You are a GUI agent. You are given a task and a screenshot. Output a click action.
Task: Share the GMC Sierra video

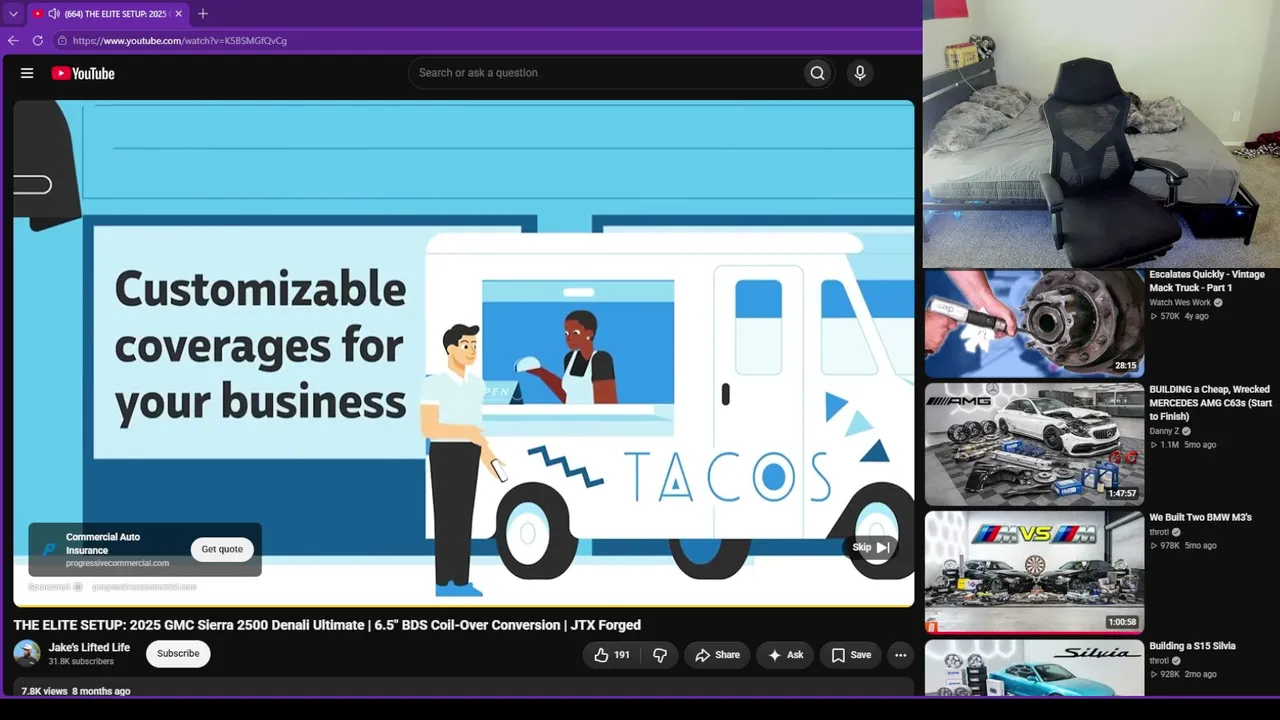tap(718, 655)
